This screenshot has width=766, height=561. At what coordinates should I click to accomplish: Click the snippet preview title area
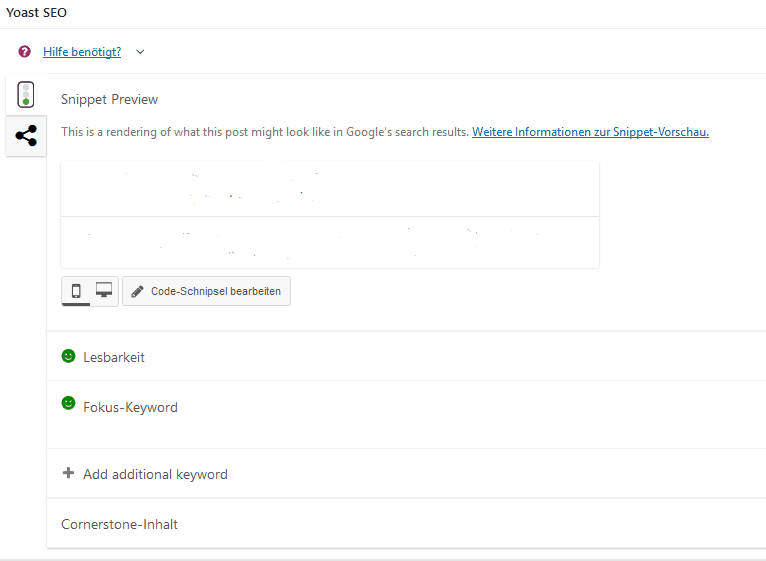330,189
